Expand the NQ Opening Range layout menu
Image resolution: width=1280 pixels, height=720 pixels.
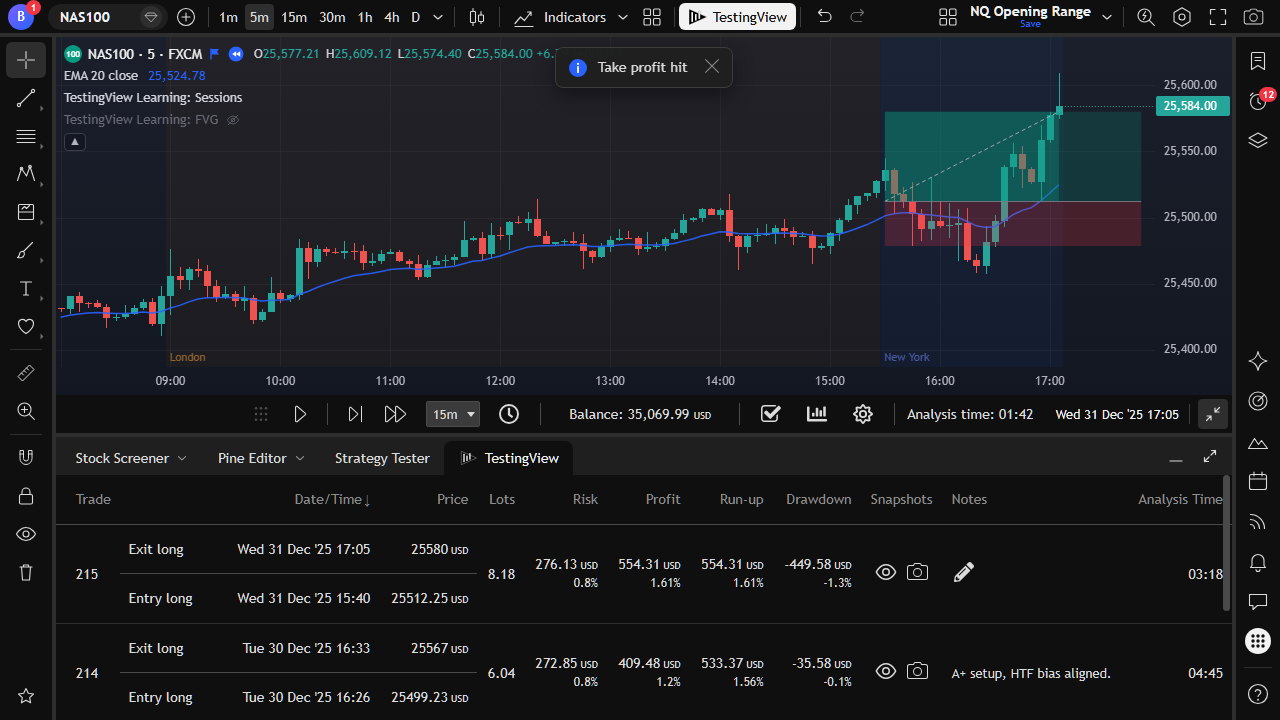pos(1106,17)
